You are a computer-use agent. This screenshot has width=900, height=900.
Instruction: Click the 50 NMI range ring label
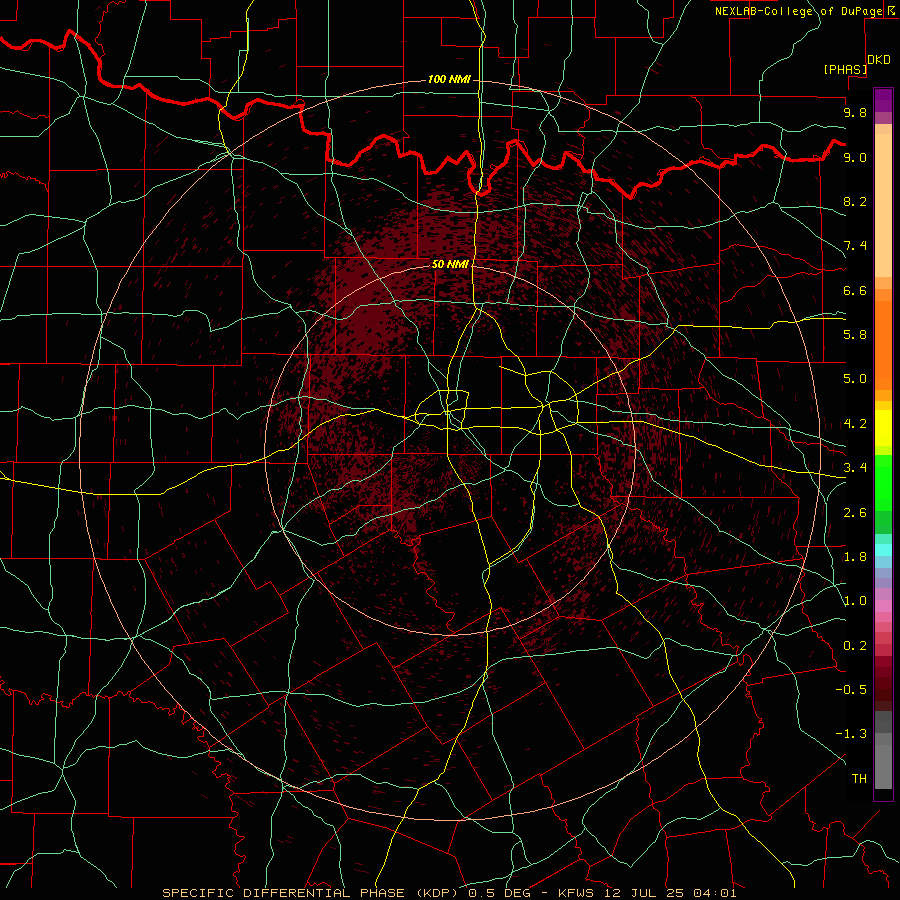(x=450, y=264)
